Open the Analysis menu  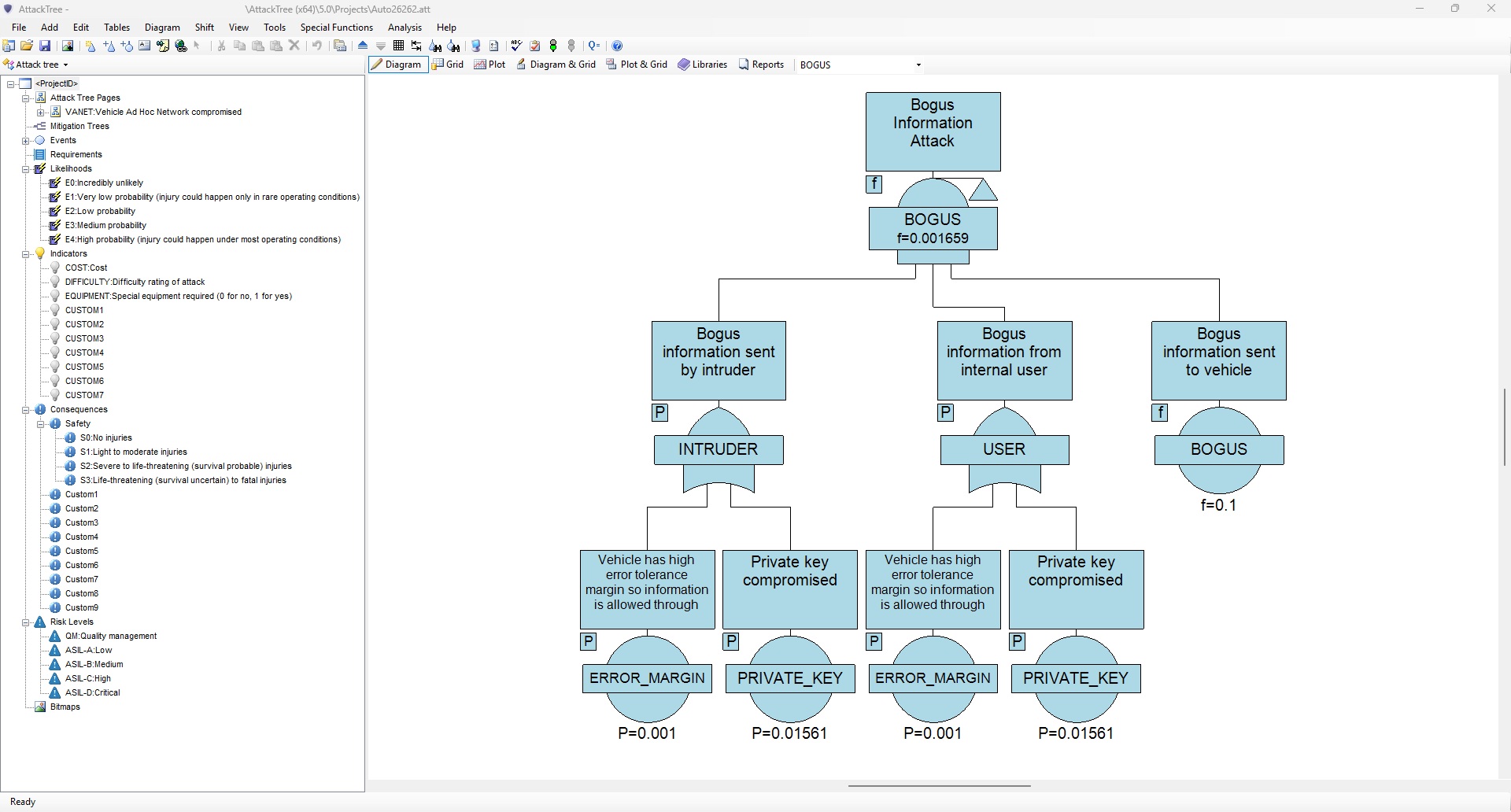click(x=405, y=27)
